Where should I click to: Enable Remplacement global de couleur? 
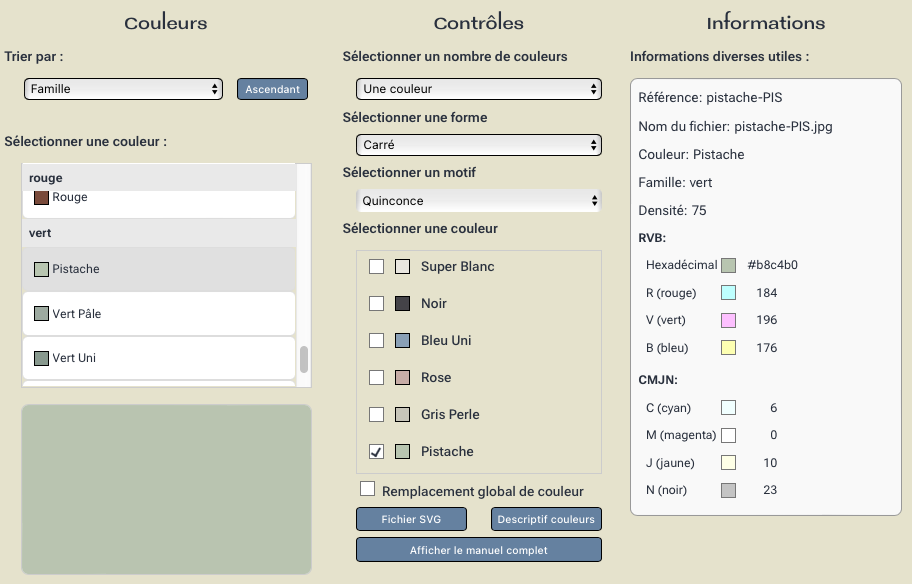point(368,489)
